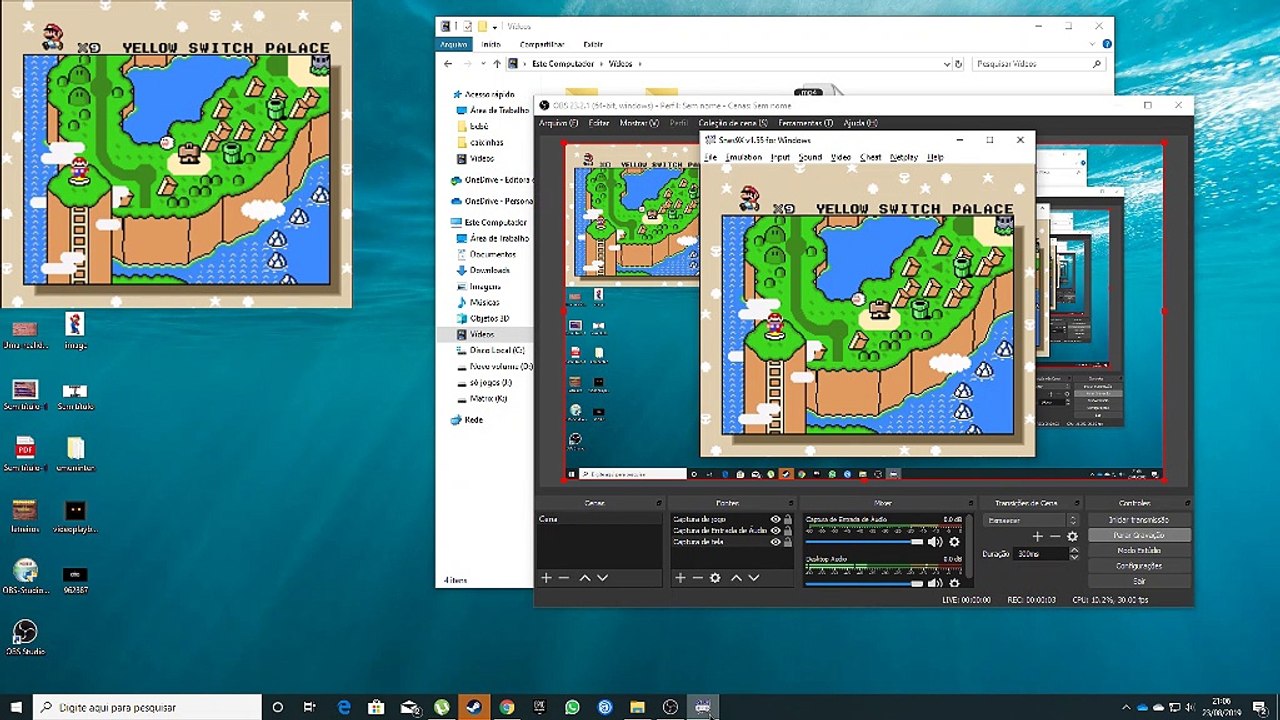
Task: Click Modo Estúdio button
Action: pos(1139,550)
